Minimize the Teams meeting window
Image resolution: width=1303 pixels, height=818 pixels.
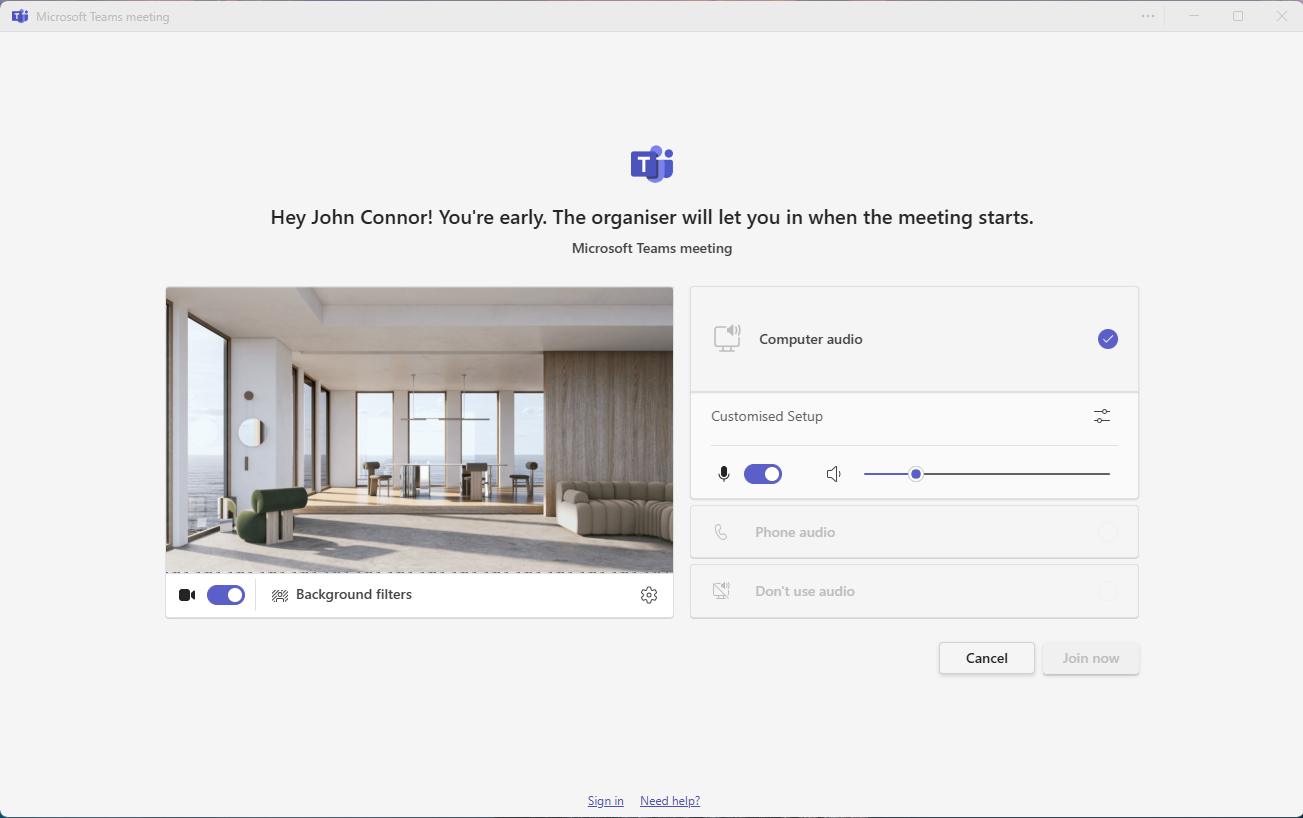click(1194, 16)
